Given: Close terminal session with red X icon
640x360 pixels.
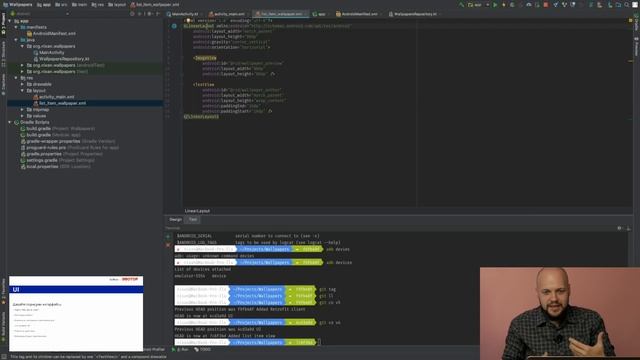Looking at the screenshot, I should (168, 245).
